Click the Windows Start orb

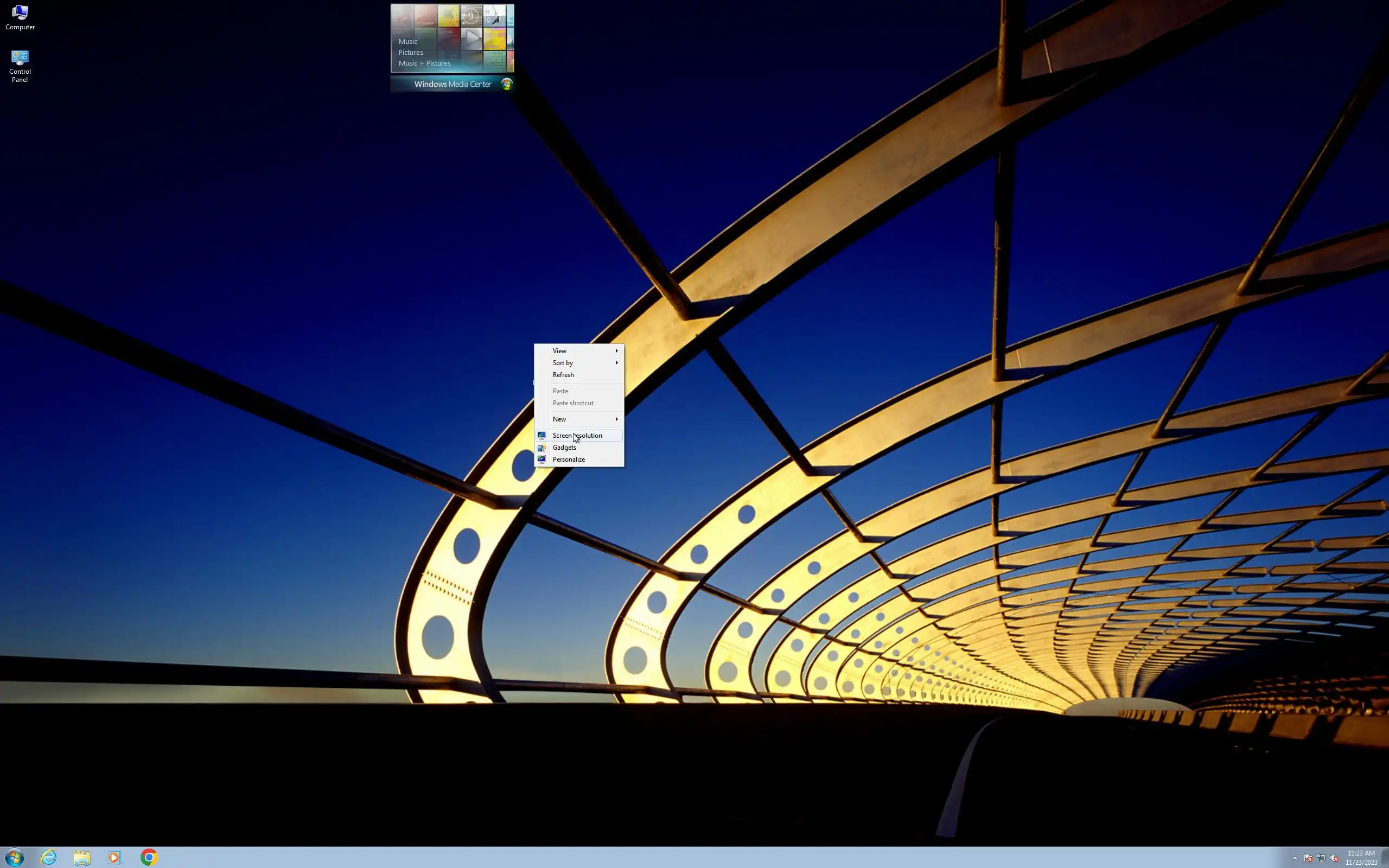pos(15,857)
